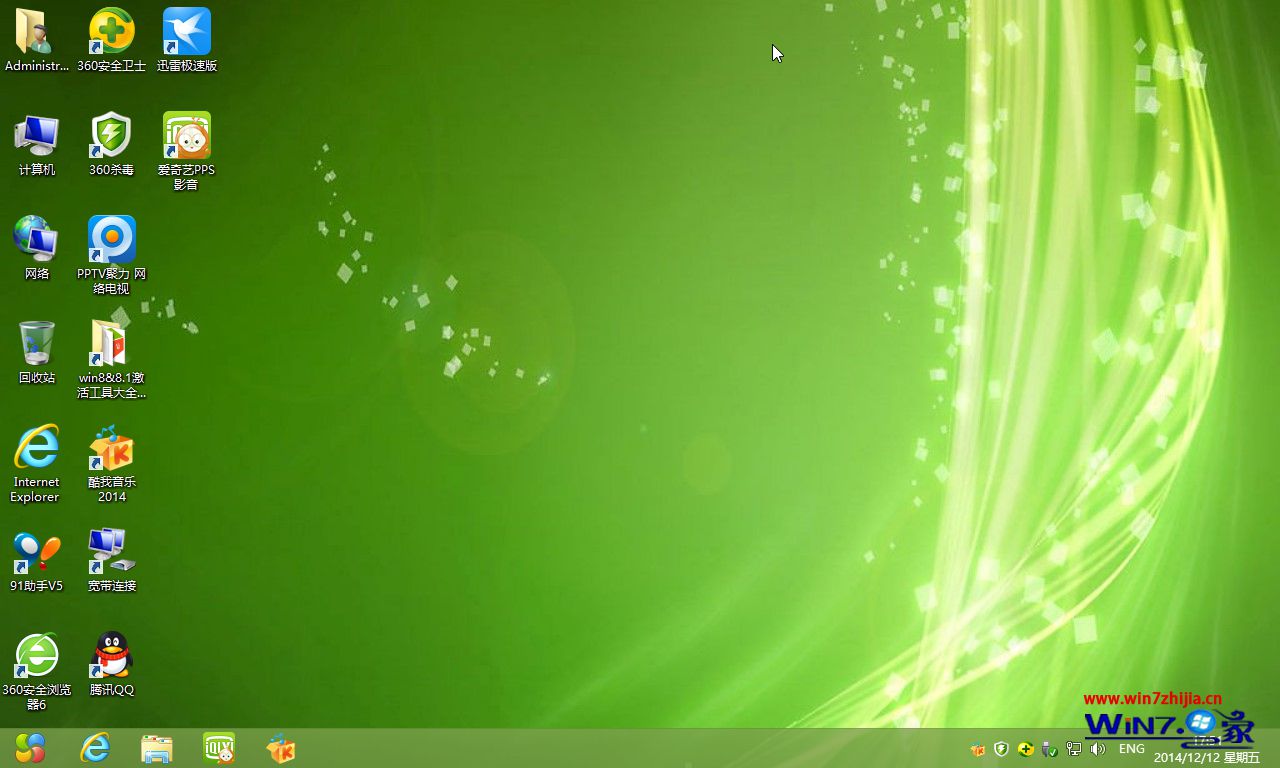Start the 宽带连接 broadband connection
The image size is (1280, 768).
110,548
